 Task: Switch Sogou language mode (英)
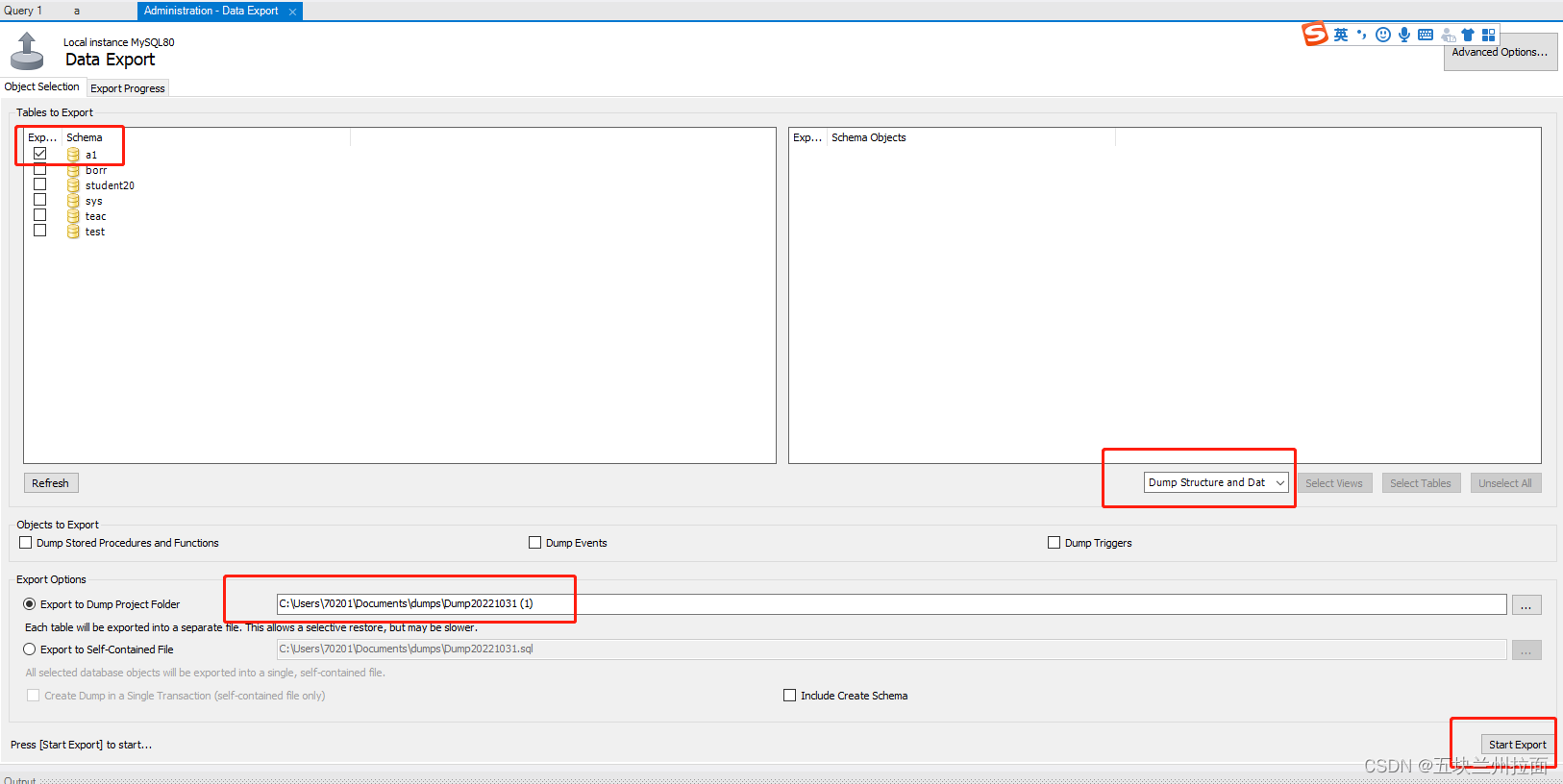[1341, 35]
